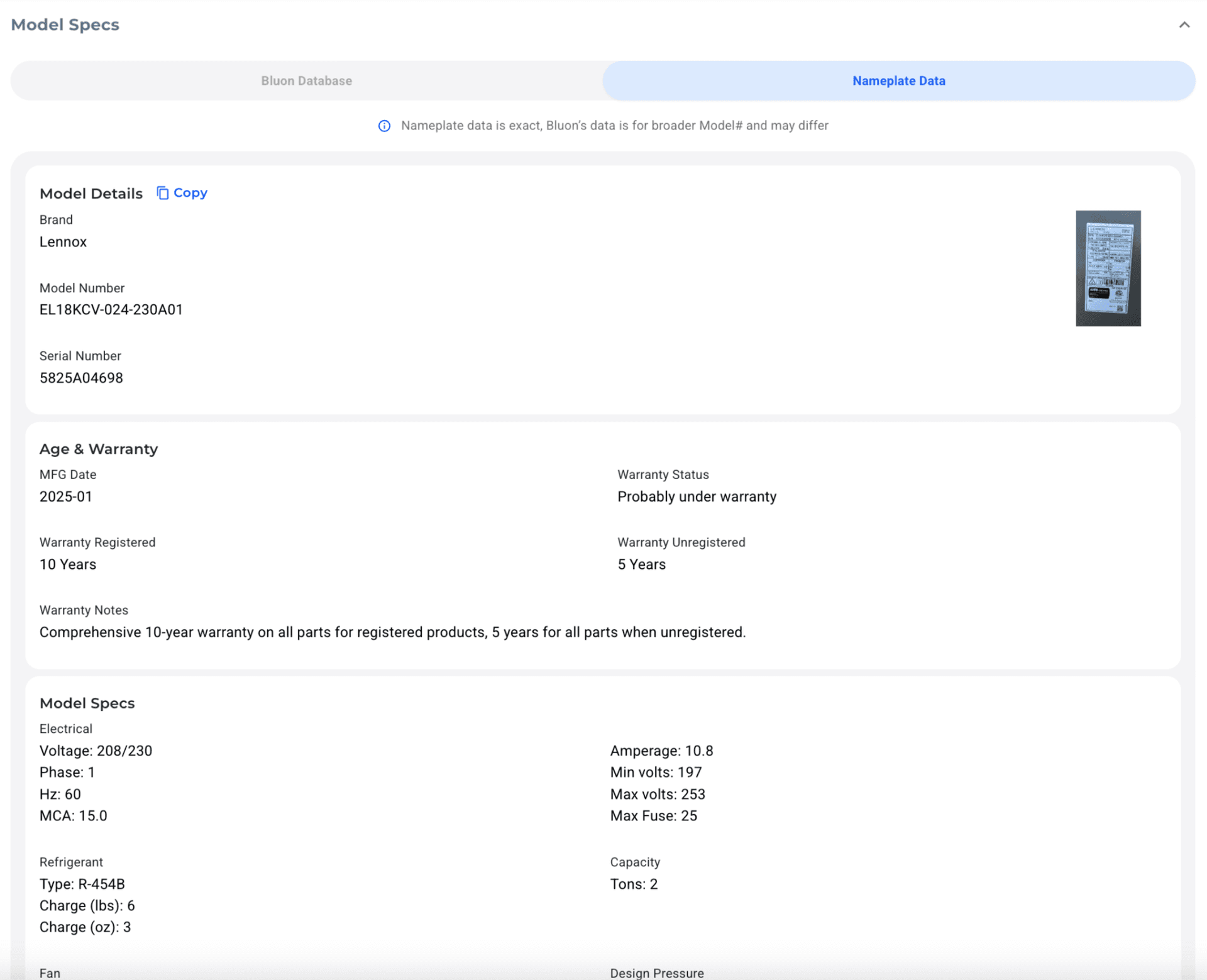This screenshot has width=1207, height=980.
Task: Collapse the Model Specs section chevron
Action: [x=1184, y=25]
